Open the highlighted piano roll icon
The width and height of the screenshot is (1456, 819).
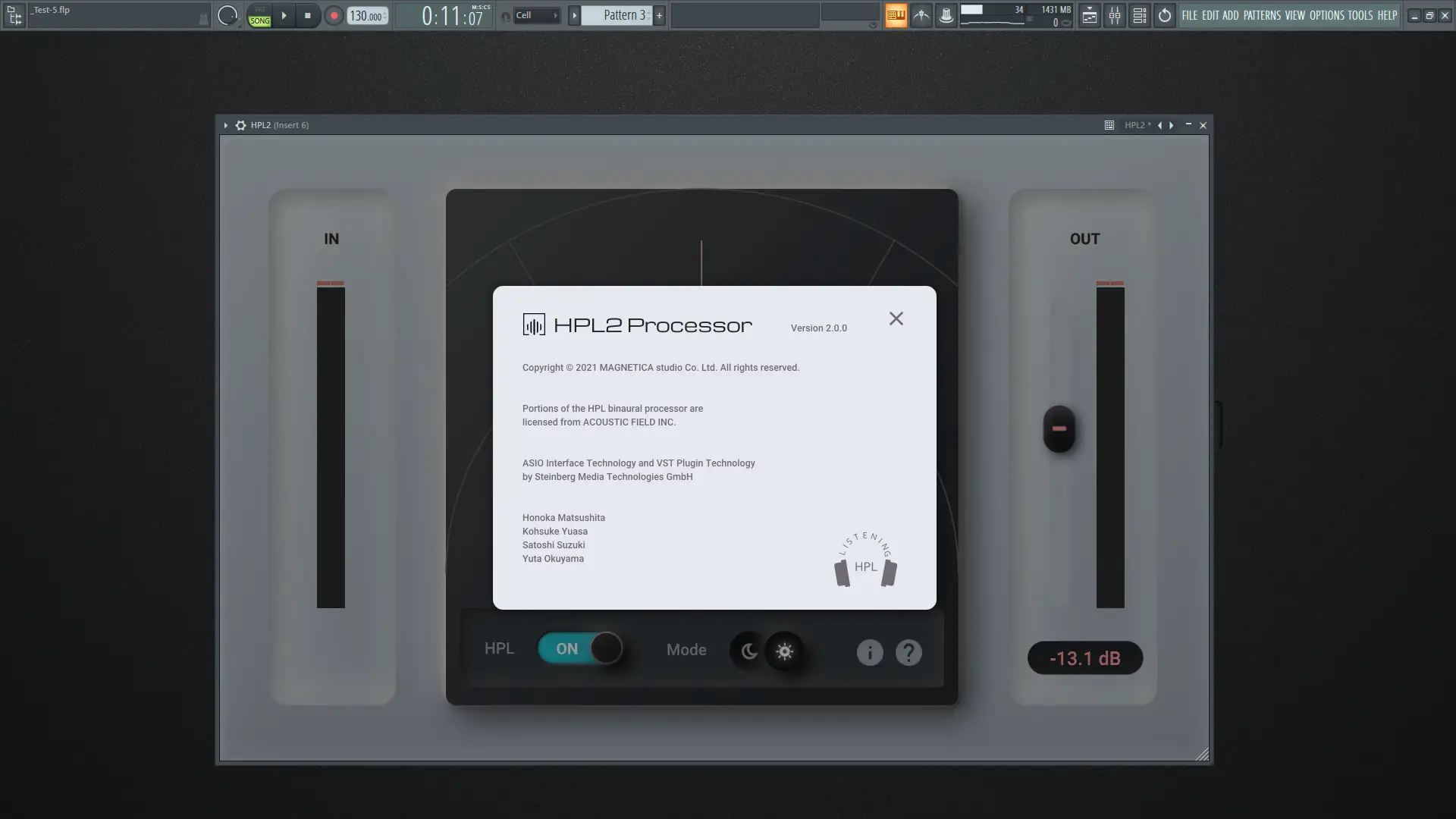tap(896, 15)
